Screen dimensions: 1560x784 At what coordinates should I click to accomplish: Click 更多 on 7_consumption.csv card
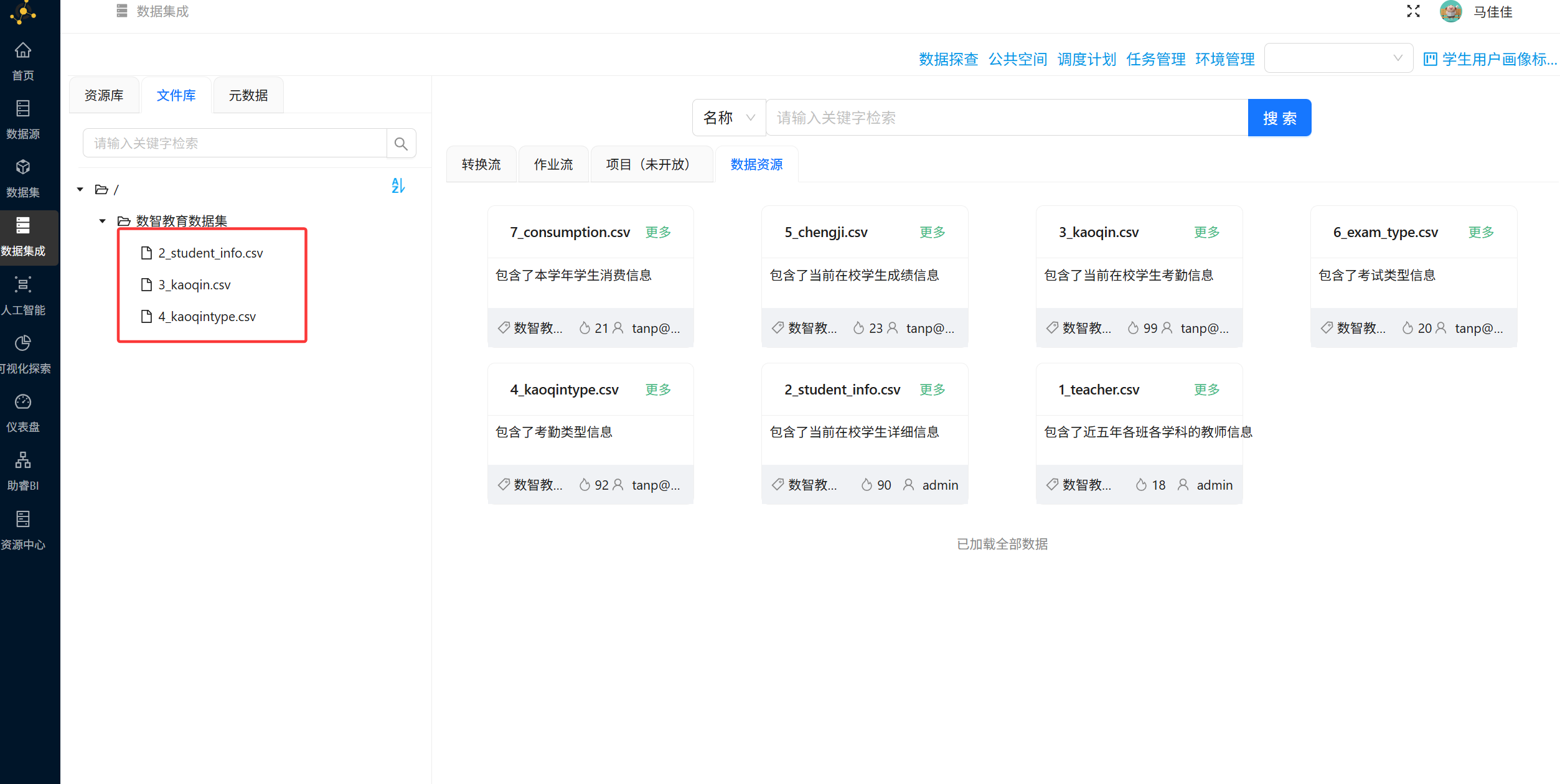tap(658, 232)
